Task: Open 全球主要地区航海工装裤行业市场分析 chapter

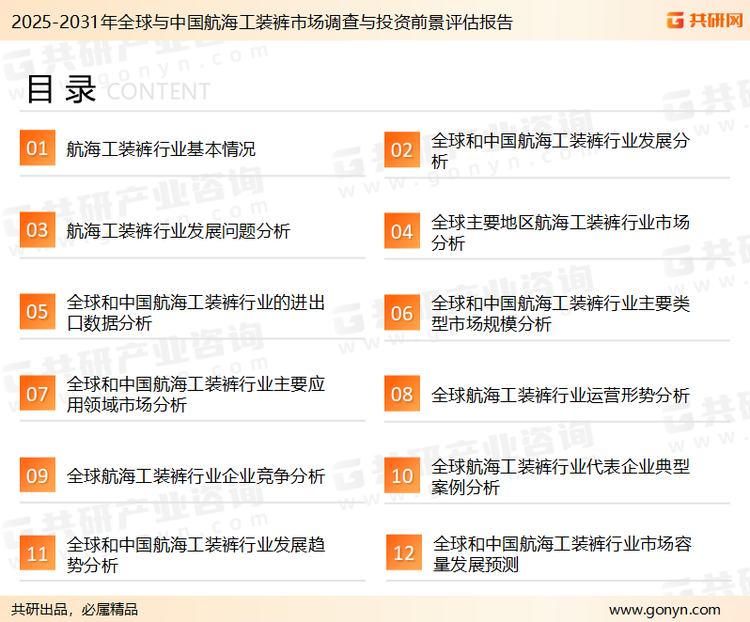Action: click(560, 232)
